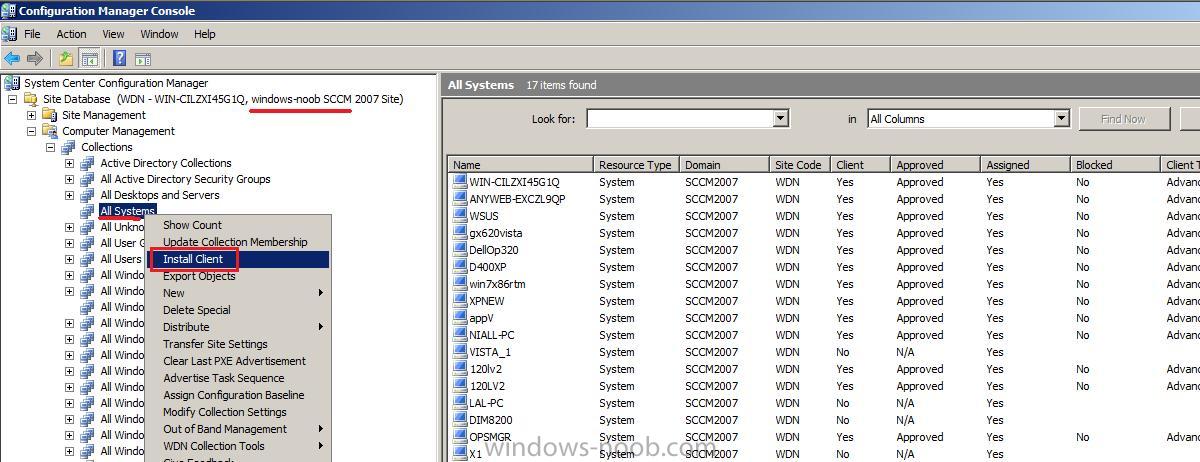The height and width of the screenshot is (462, 1200).
Task: Sort by the Name column header
Action: (520, 165)
